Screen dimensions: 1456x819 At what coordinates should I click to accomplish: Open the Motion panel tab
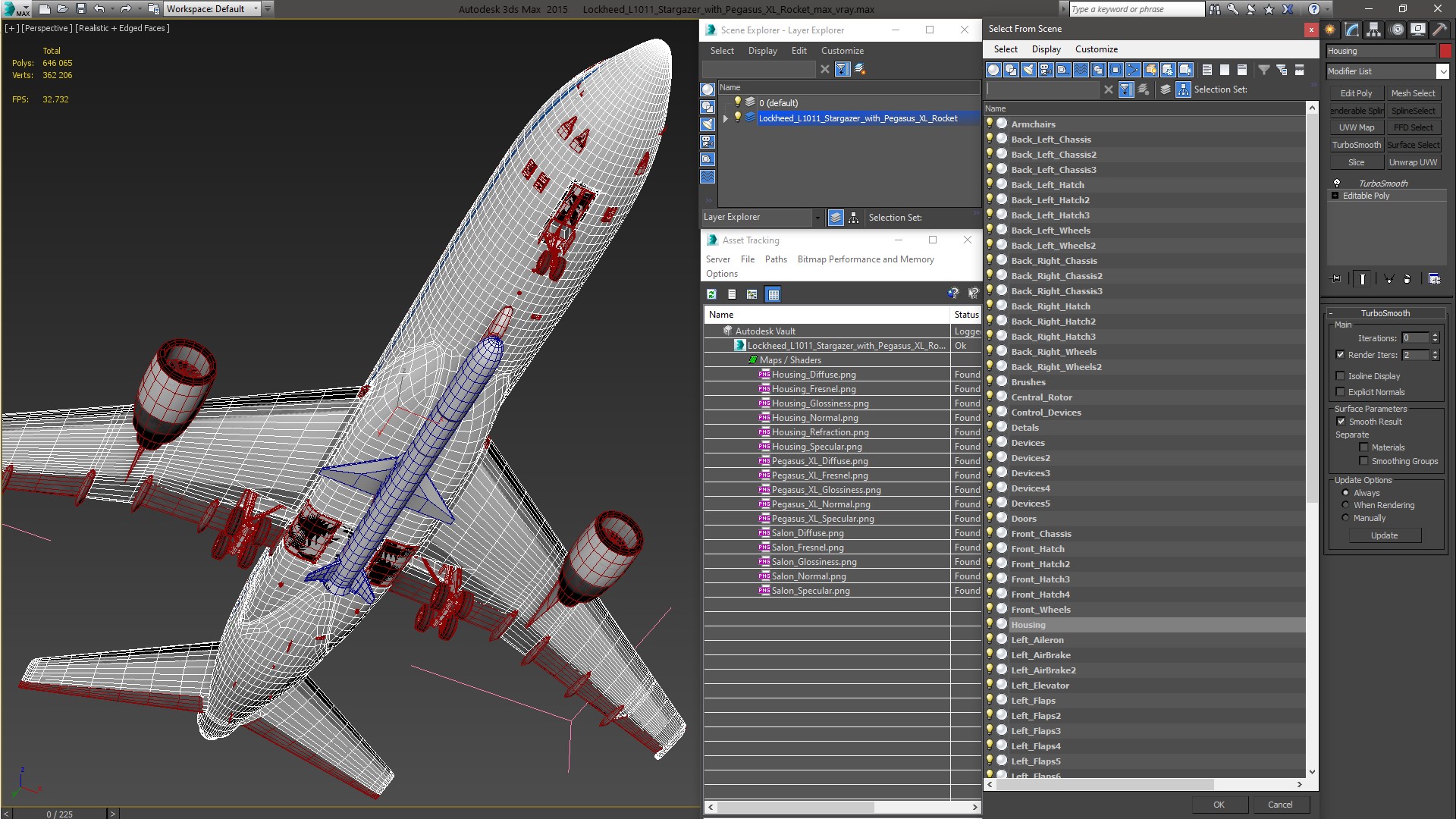click(1396, 30)
